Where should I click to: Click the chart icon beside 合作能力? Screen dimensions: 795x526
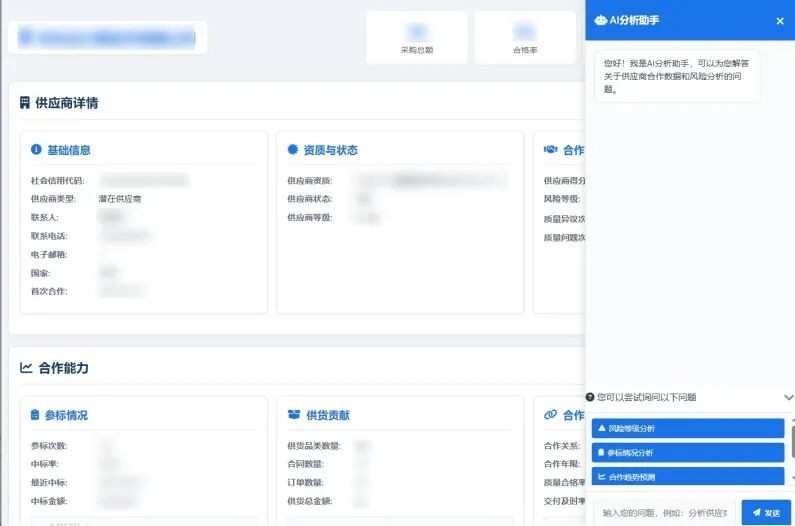(26, 368)
